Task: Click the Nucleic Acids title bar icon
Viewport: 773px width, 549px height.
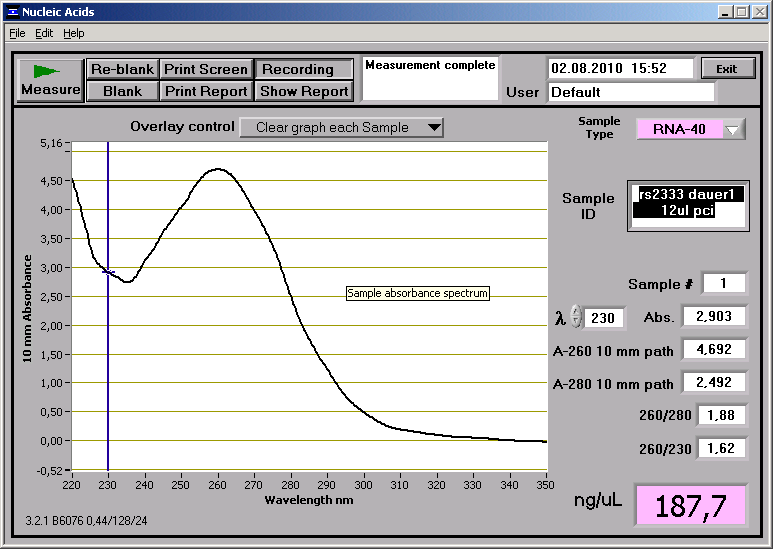Action: tap(11, 11)
